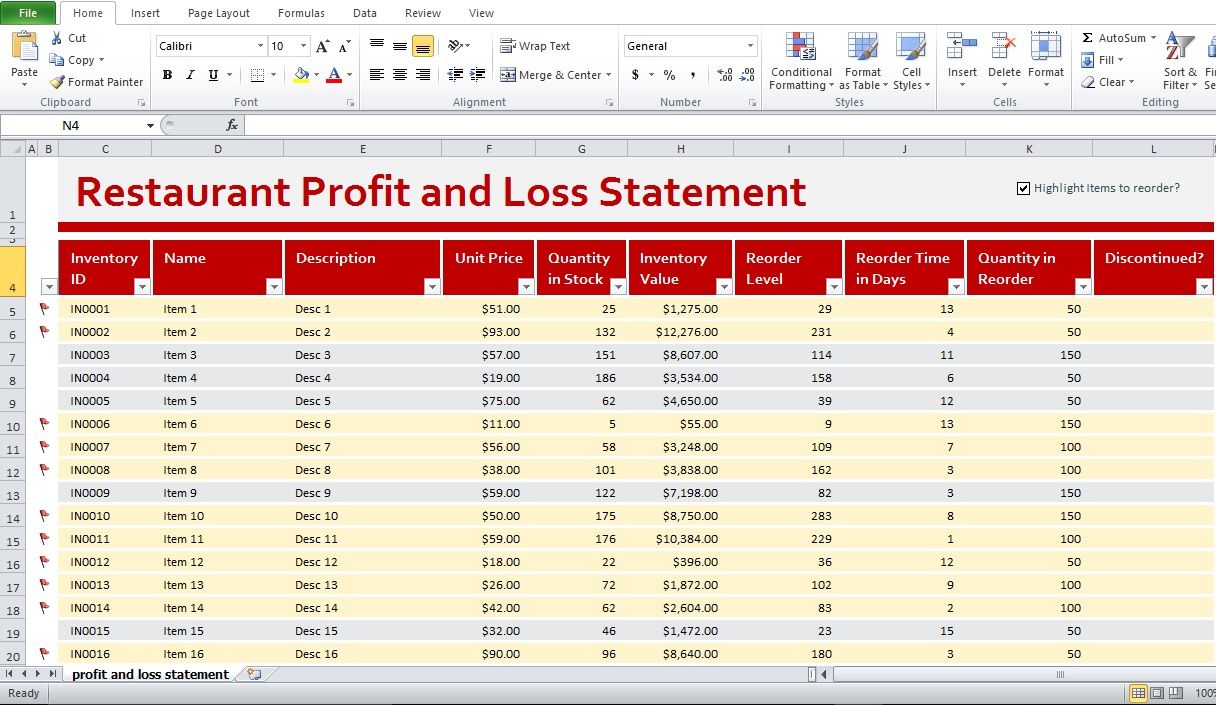Click the Borders icon

coord(257,75)
